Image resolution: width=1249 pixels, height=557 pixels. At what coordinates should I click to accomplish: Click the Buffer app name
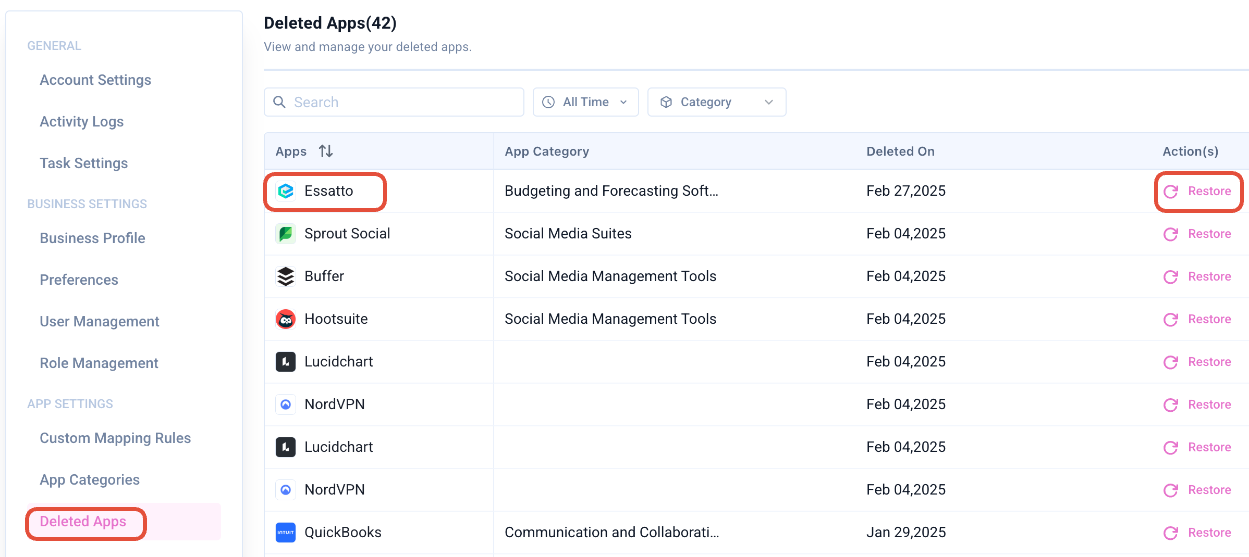click(x=324, y=276)
